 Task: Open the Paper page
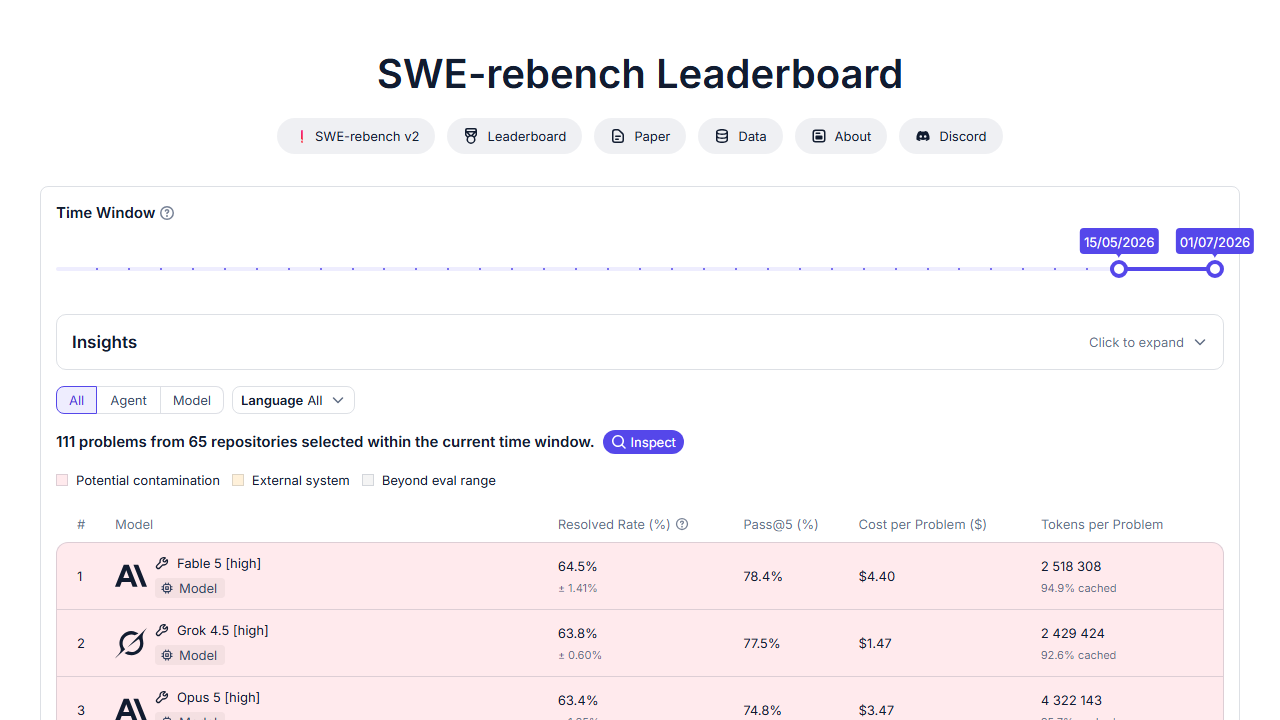point(640,136)
